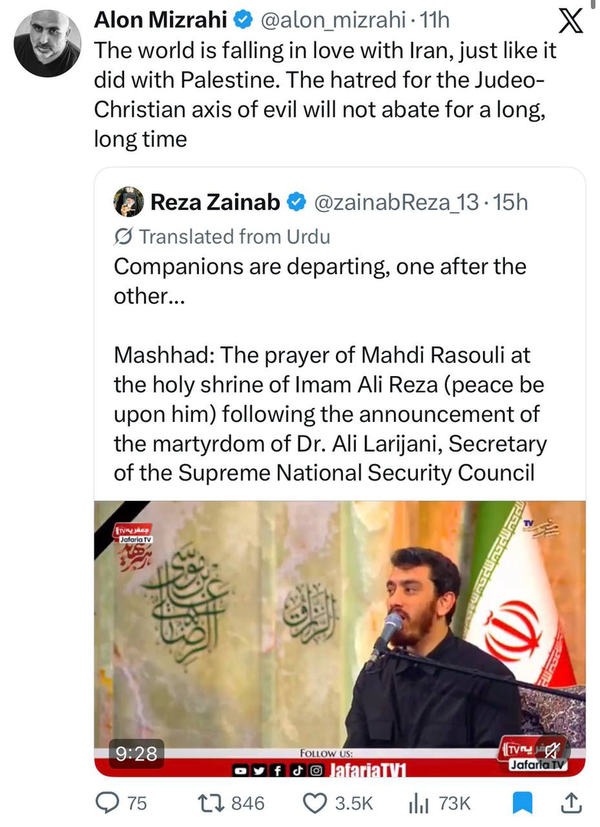The height and width of the screenshot is (827, 600).
Task: Toggle the blue bookmark icon
Action: coord(522,803)
